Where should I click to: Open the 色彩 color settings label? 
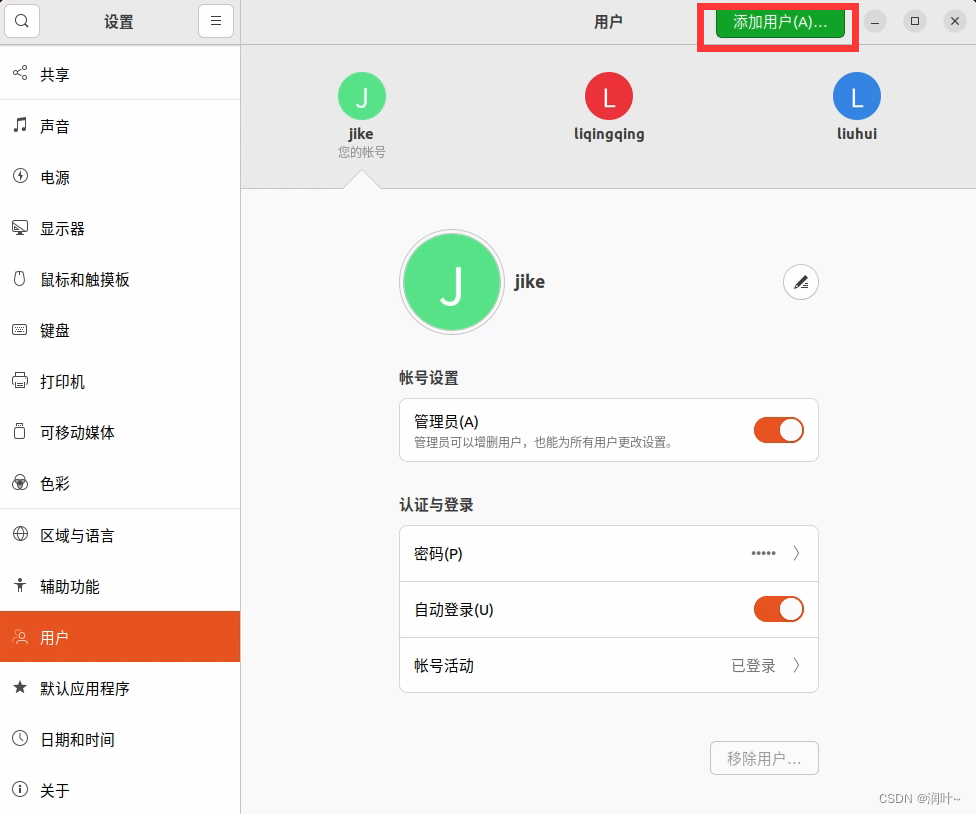point(55,484)
